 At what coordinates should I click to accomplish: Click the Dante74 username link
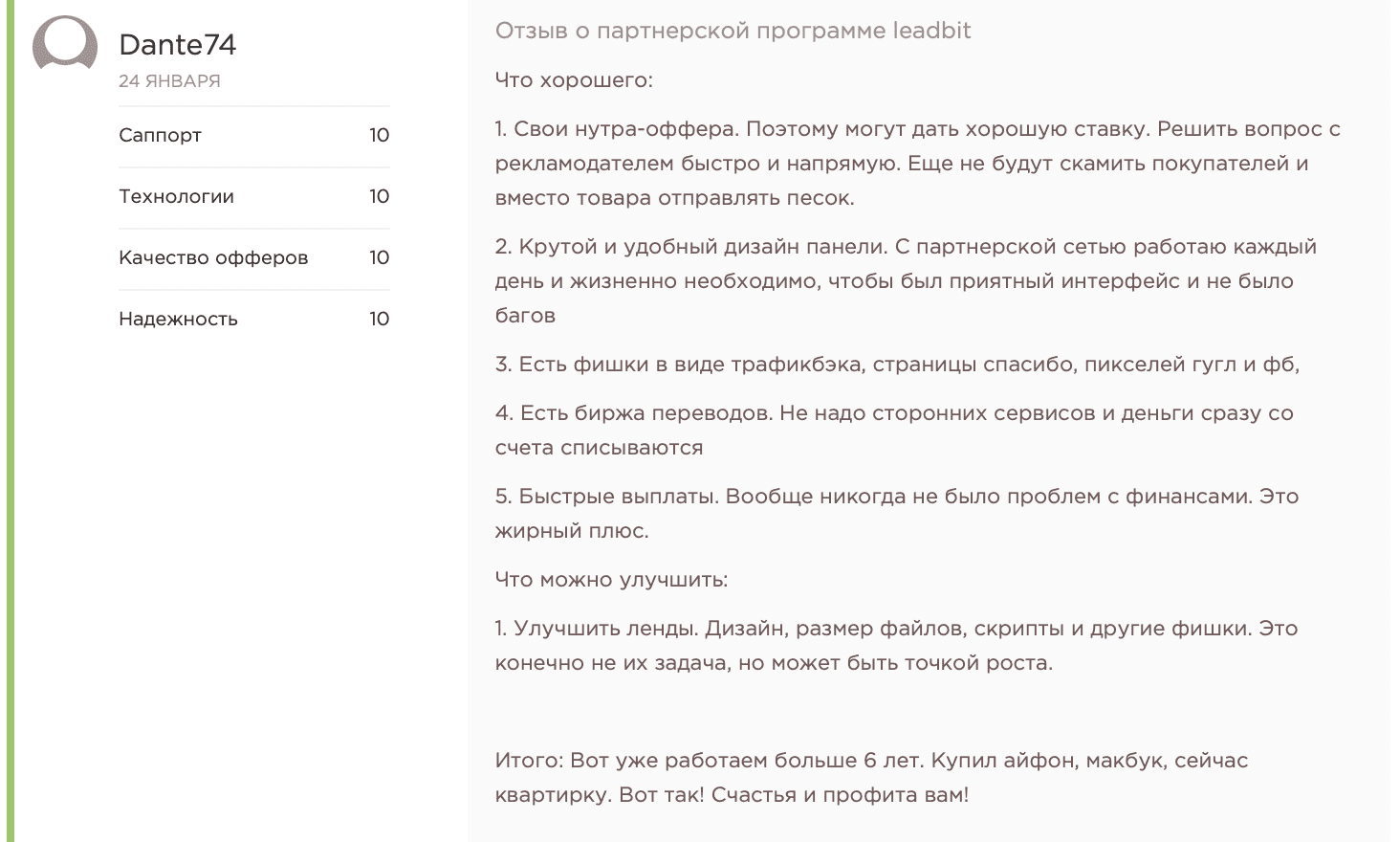tap(178, 44)
